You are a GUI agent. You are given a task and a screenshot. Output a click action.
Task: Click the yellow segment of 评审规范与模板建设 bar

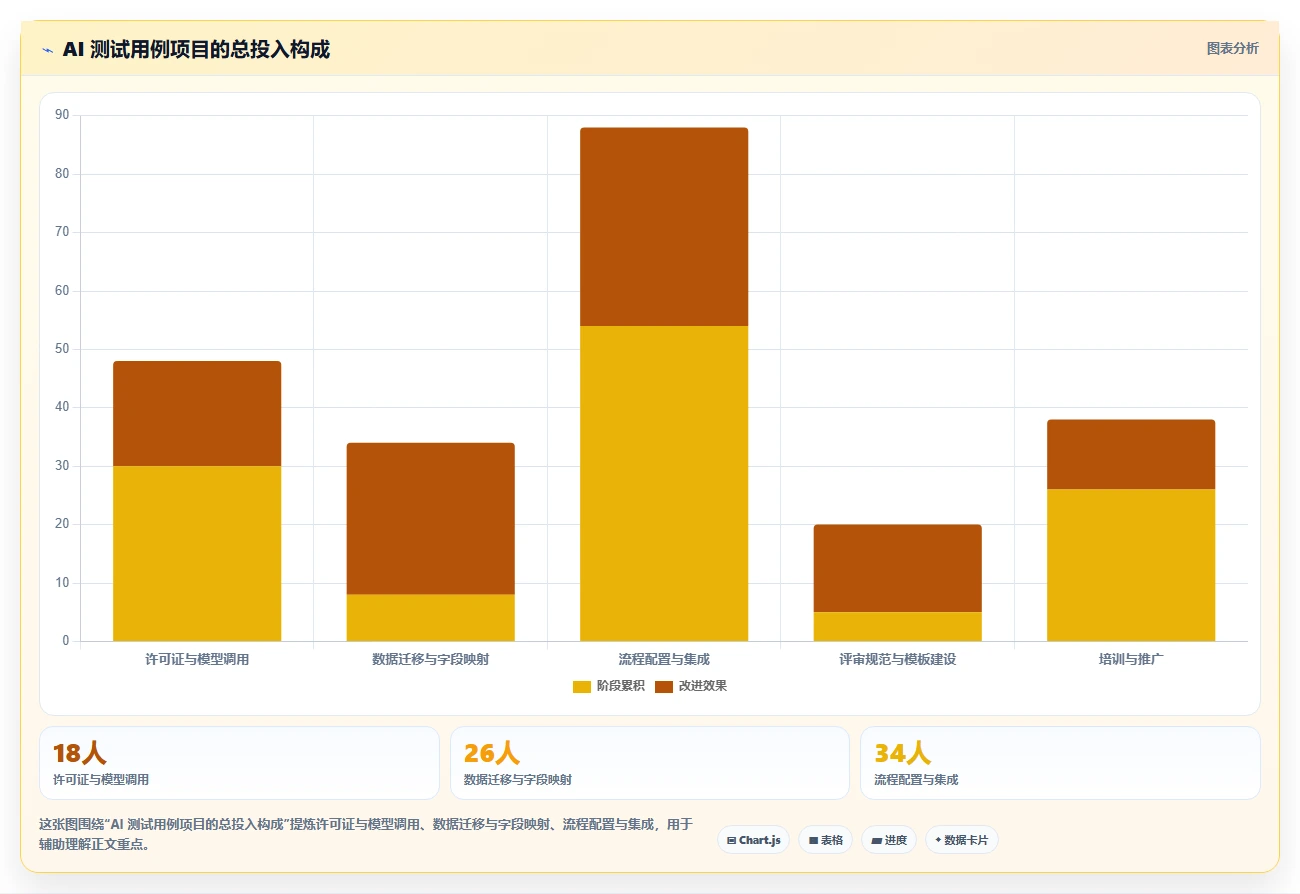pyautogui.click(x=897, y=627)
